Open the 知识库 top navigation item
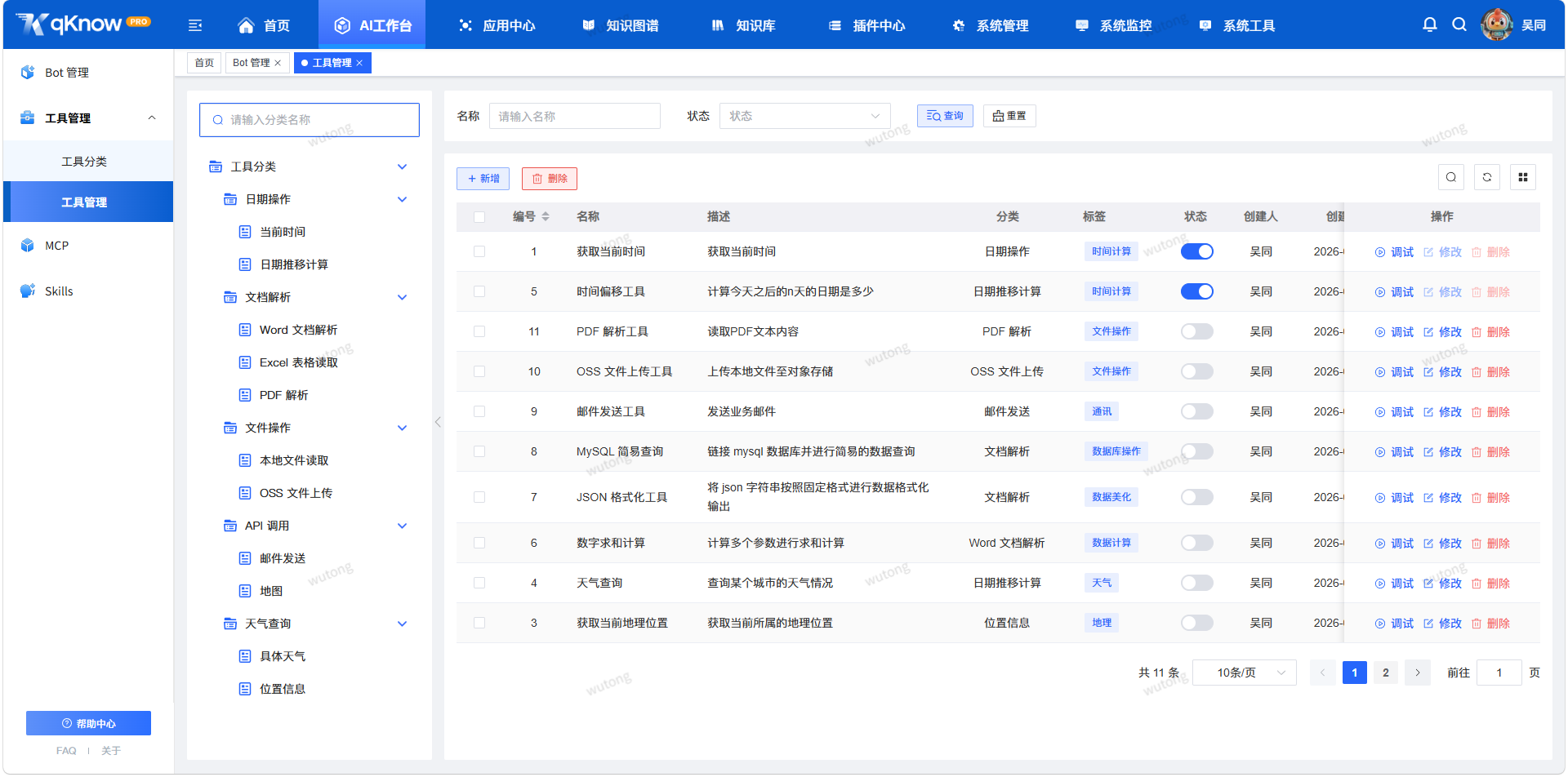This screenshot has width=1568, height=777. [743, 25]
